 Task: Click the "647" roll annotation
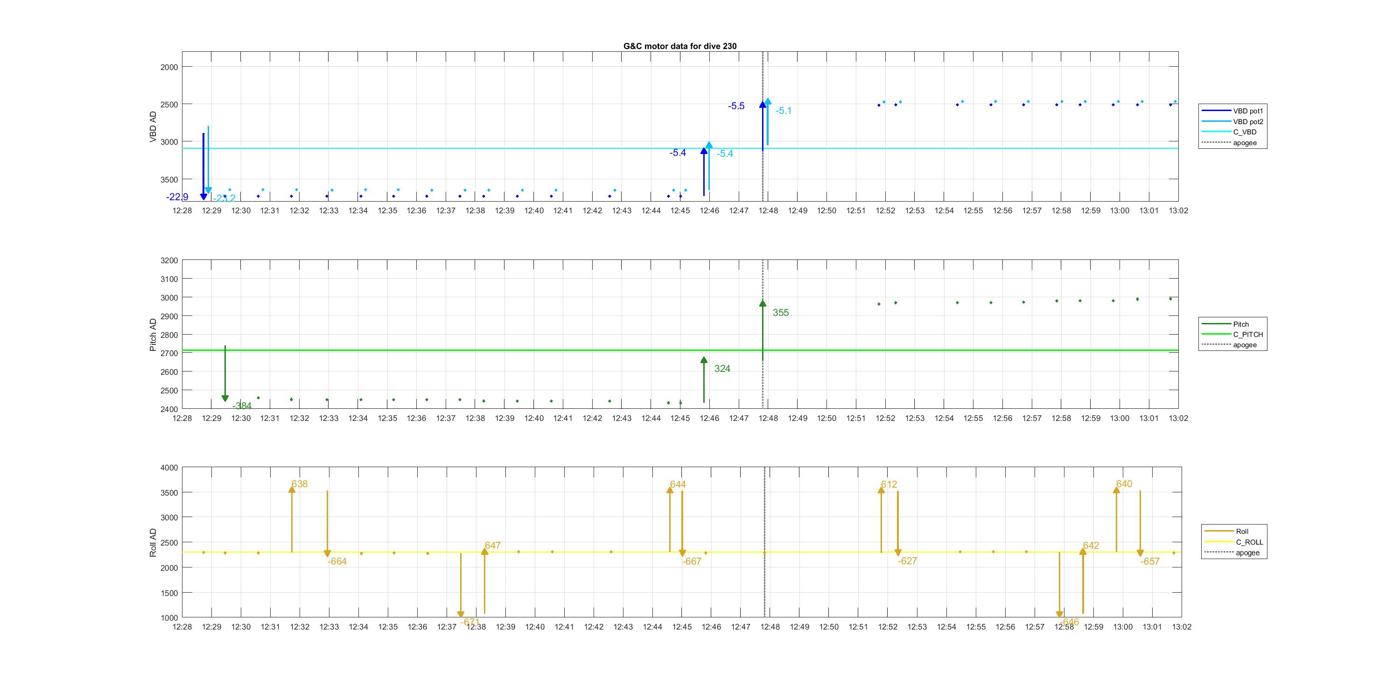pos(492,546)
